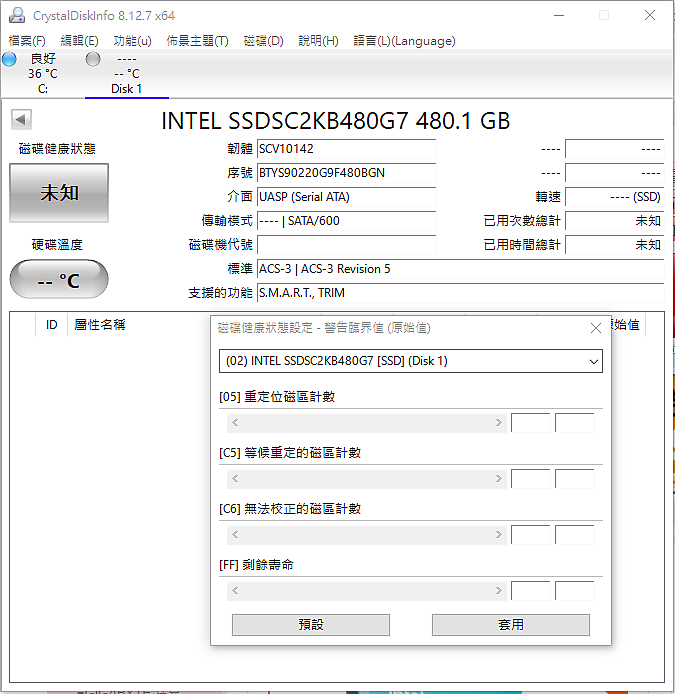This screenshot has height=694, width=675.
Task: Click the 已用時間總計 value 未知
Action: tap(615, 245)
